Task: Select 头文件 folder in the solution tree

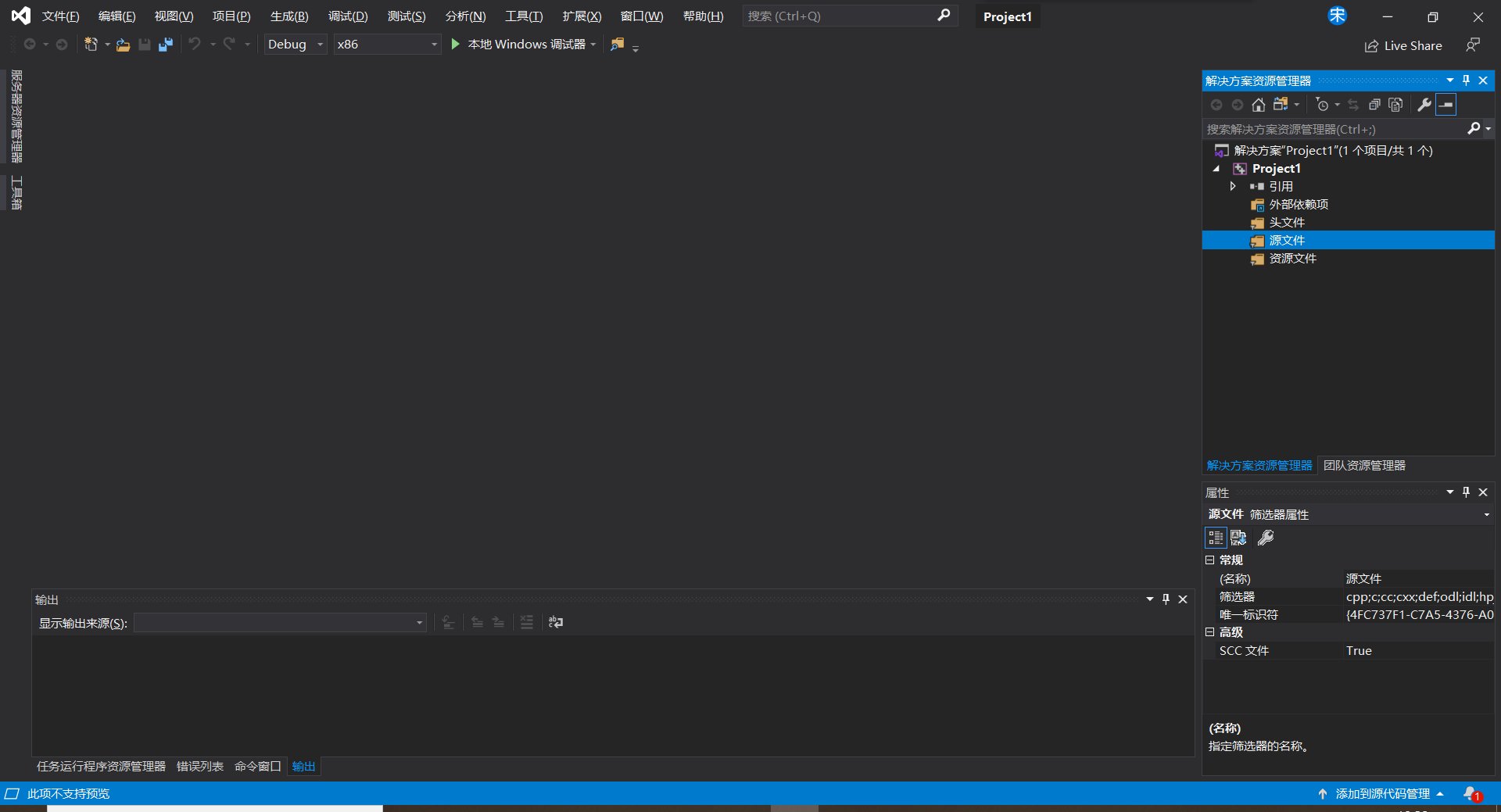Action: (x=1286, y=223)
